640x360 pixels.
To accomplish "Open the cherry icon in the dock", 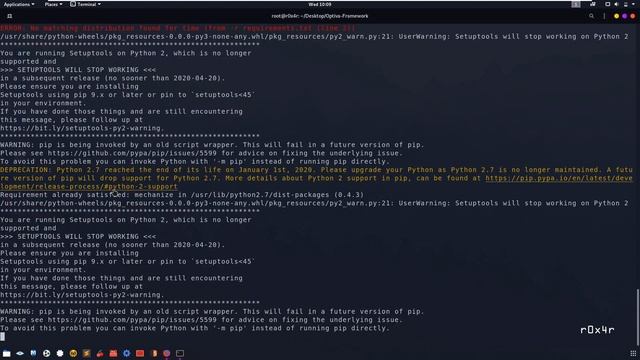I will 100,353.
